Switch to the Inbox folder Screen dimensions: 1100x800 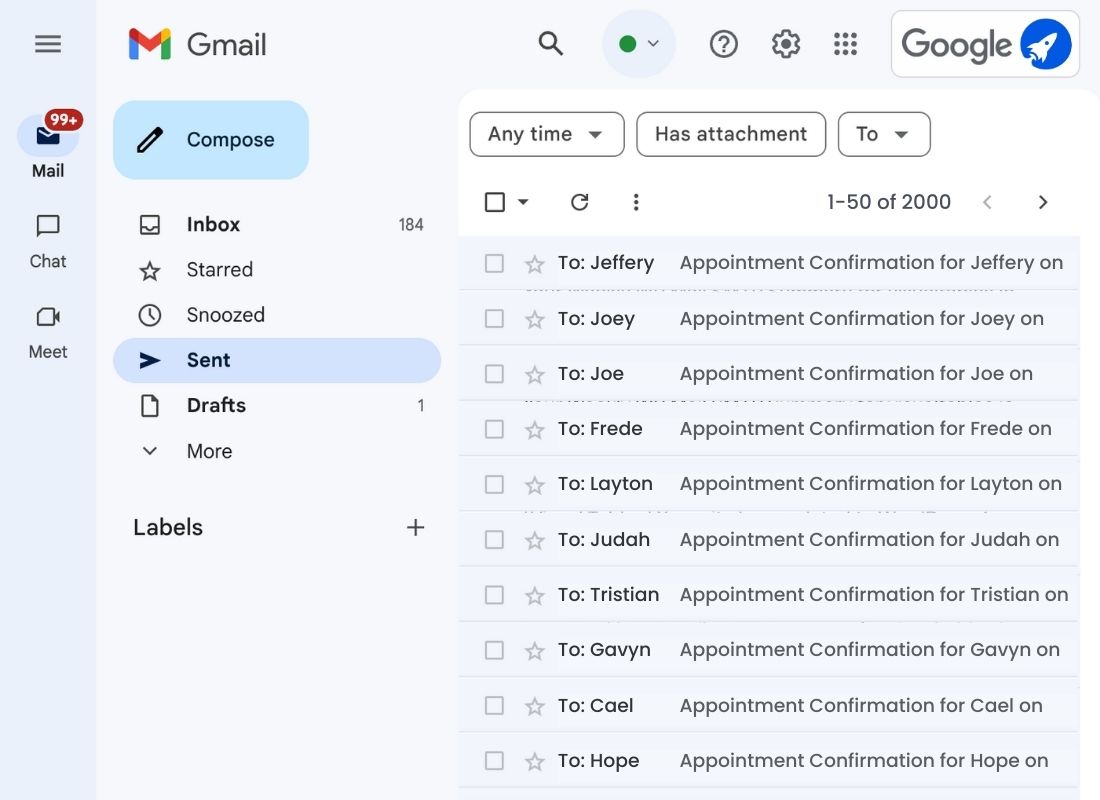[213, 224]
